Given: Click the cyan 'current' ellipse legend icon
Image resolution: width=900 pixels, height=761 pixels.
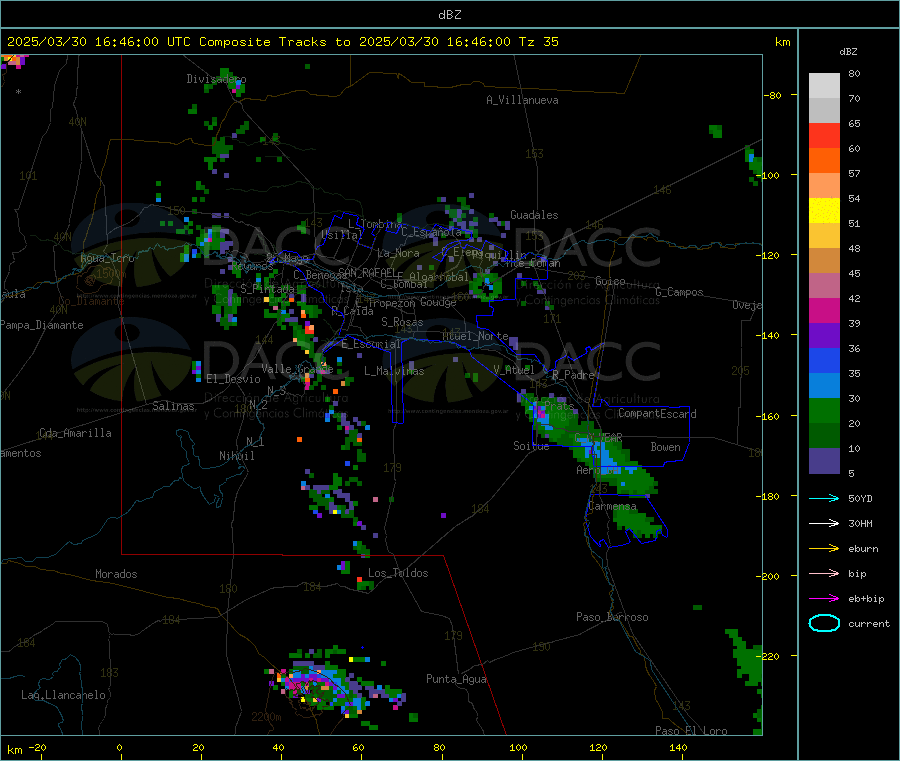Looking at the screenshot, I should [x=824, y=623].
